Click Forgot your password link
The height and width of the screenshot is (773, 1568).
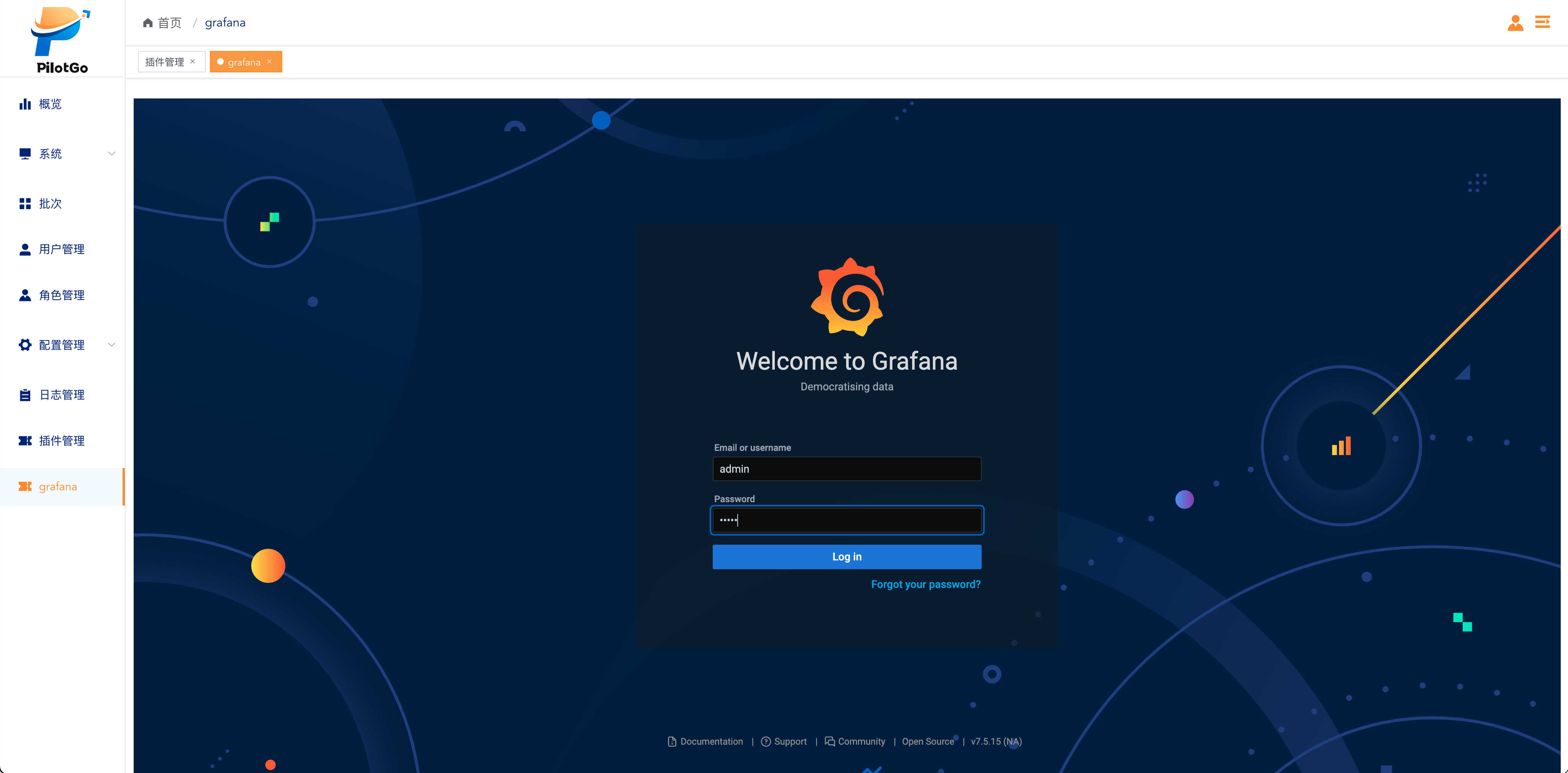pos(925,584)
